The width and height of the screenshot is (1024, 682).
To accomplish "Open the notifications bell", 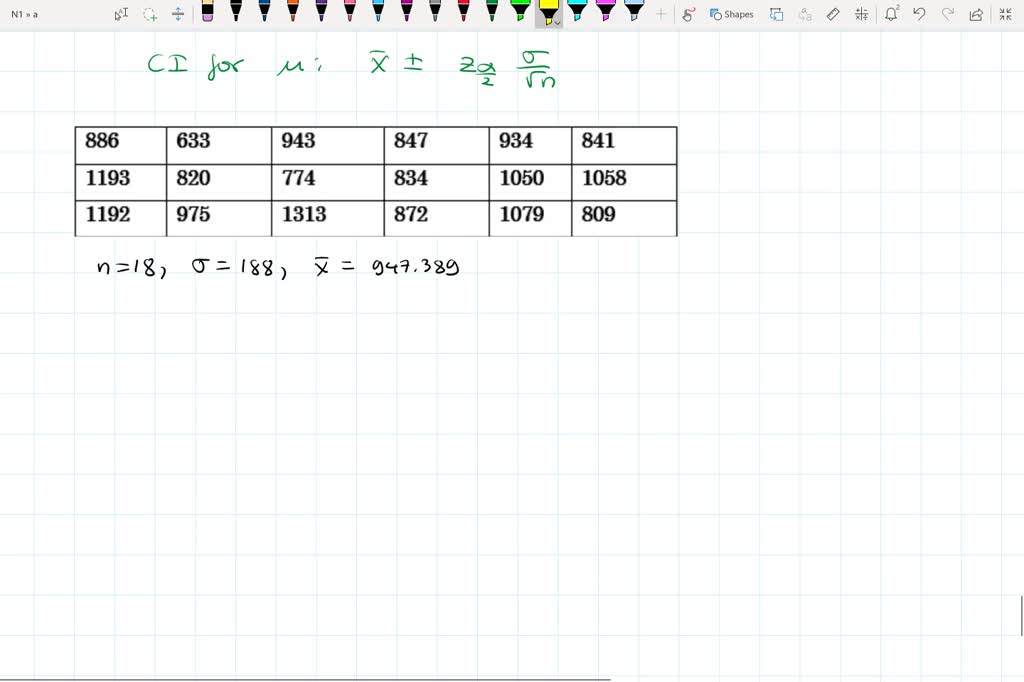I will pyautogui.click(x=891, y=14).
